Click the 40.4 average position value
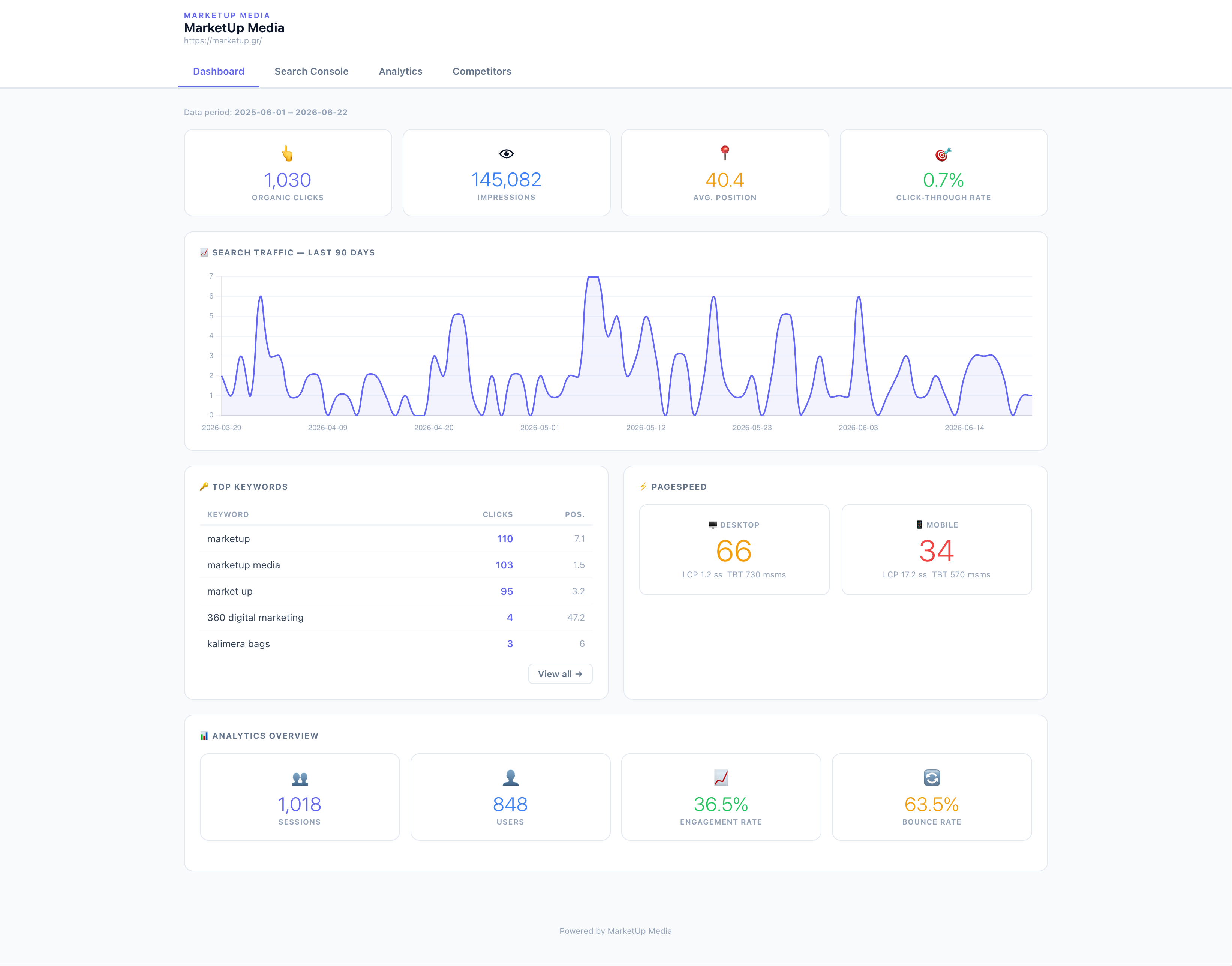 [x=725, y=180]
